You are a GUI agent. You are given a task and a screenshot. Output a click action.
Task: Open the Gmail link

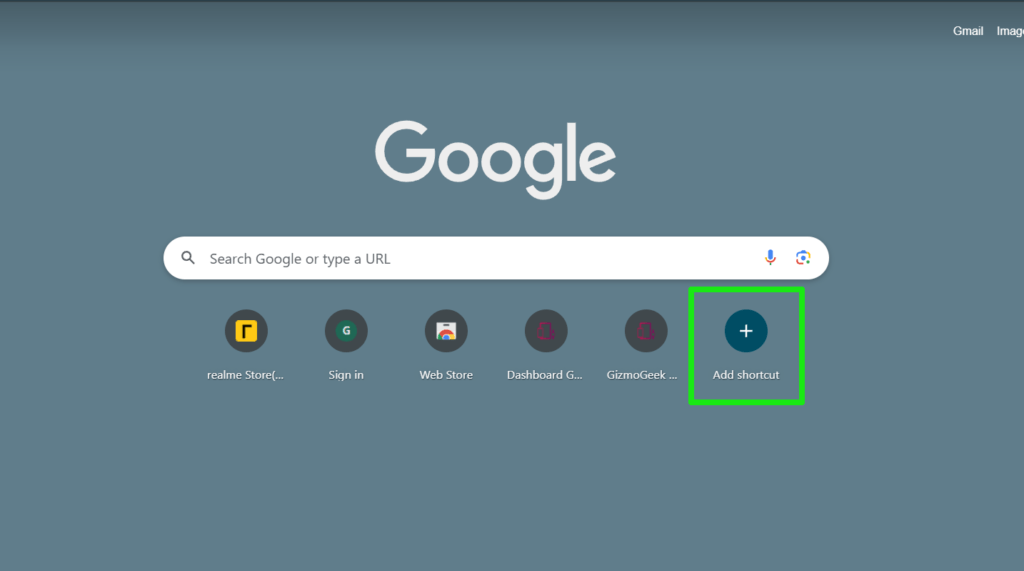[968, 31]
